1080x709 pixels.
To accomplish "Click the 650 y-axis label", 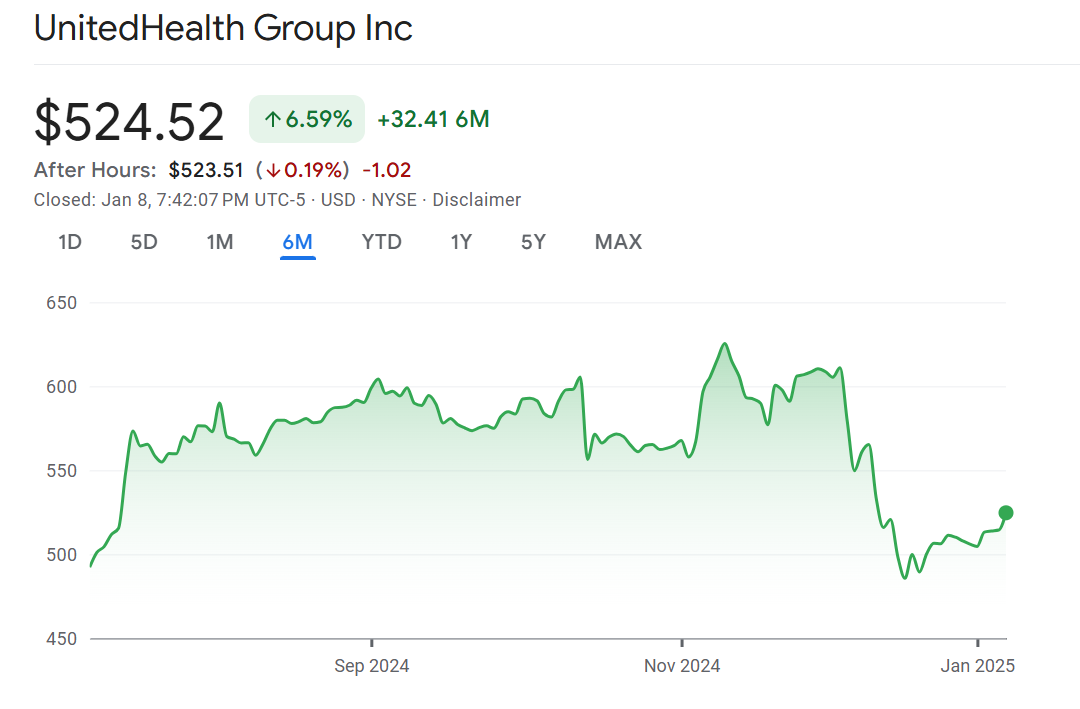I will point(62,302).
